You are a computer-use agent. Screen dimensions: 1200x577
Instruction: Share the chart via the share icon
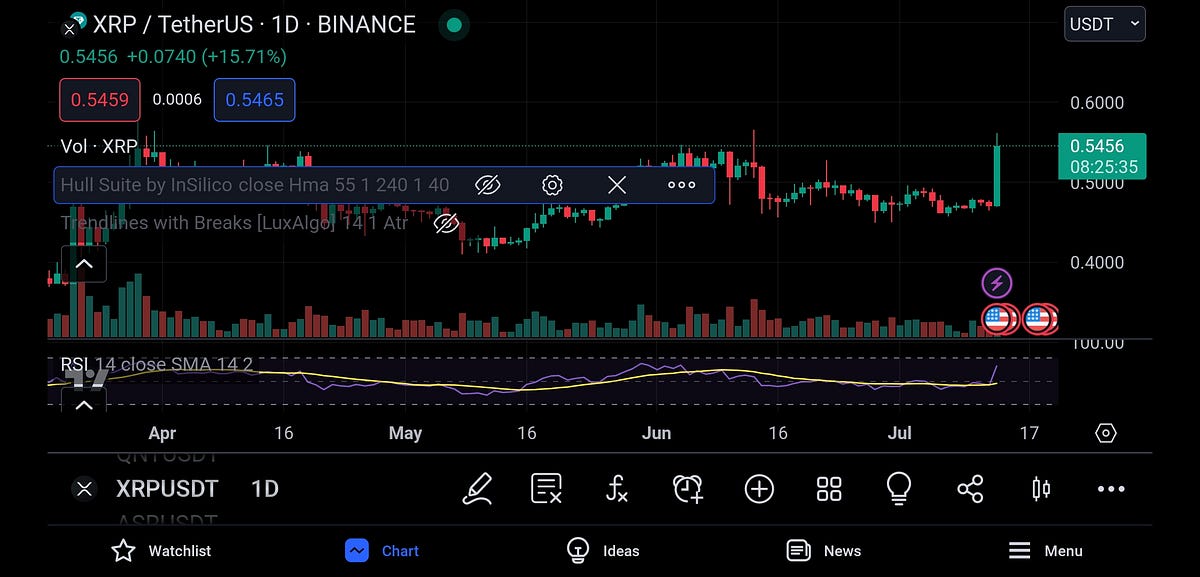tap(969, 489)
